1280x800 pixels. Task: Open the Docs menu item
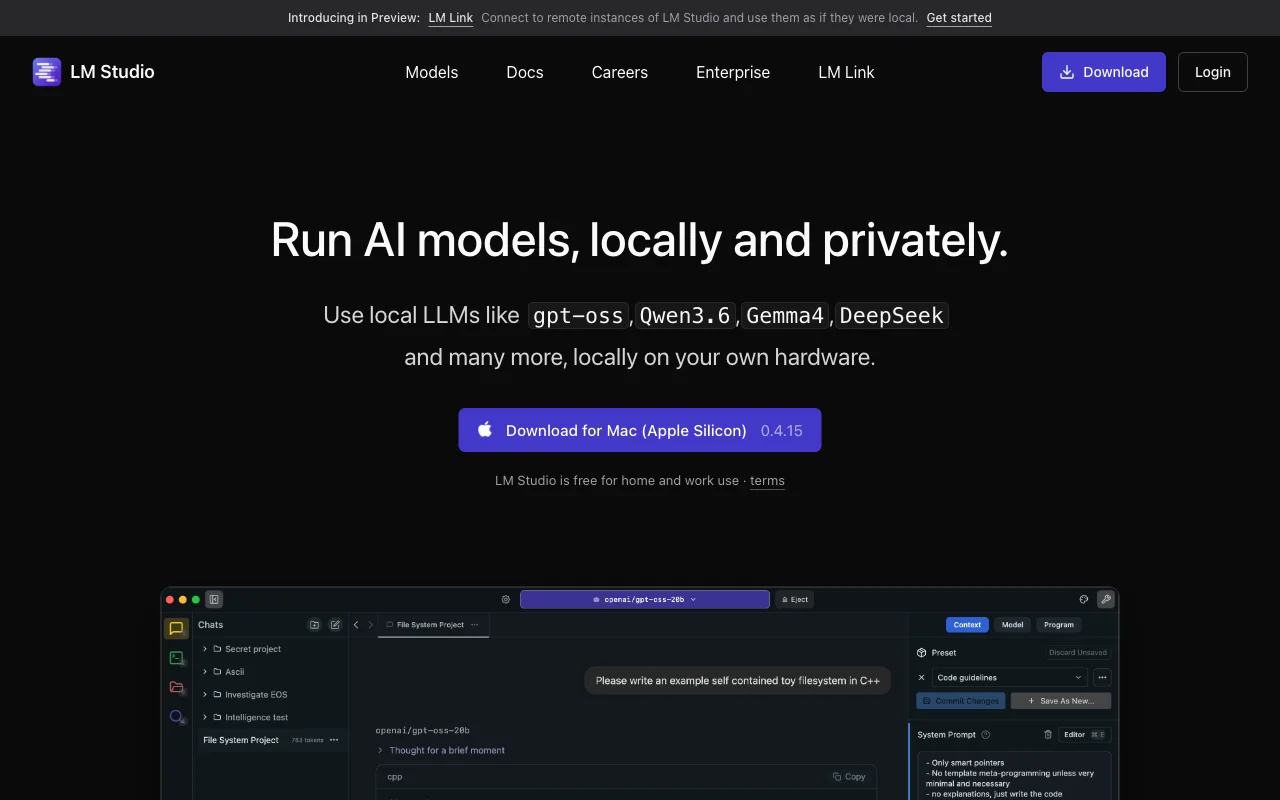point(525,72)
